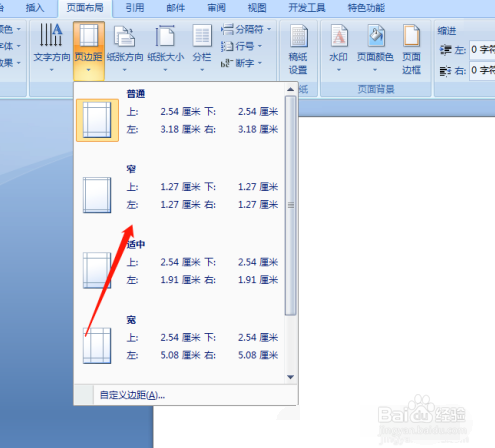Open the 页面边框 page borders tool
495x448 pixels.
click(411, 50)
